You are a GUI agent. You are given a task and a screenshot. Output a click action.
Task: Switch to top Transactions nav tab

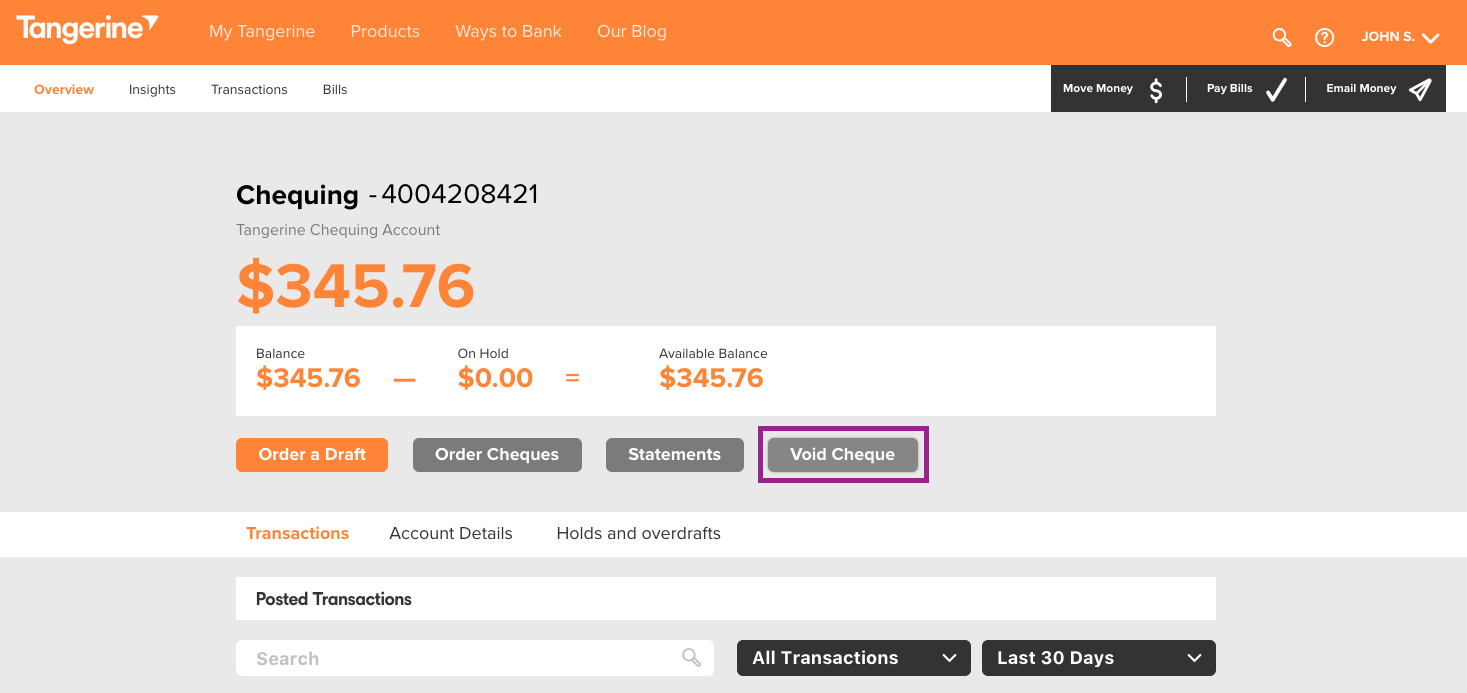point(249,89)
